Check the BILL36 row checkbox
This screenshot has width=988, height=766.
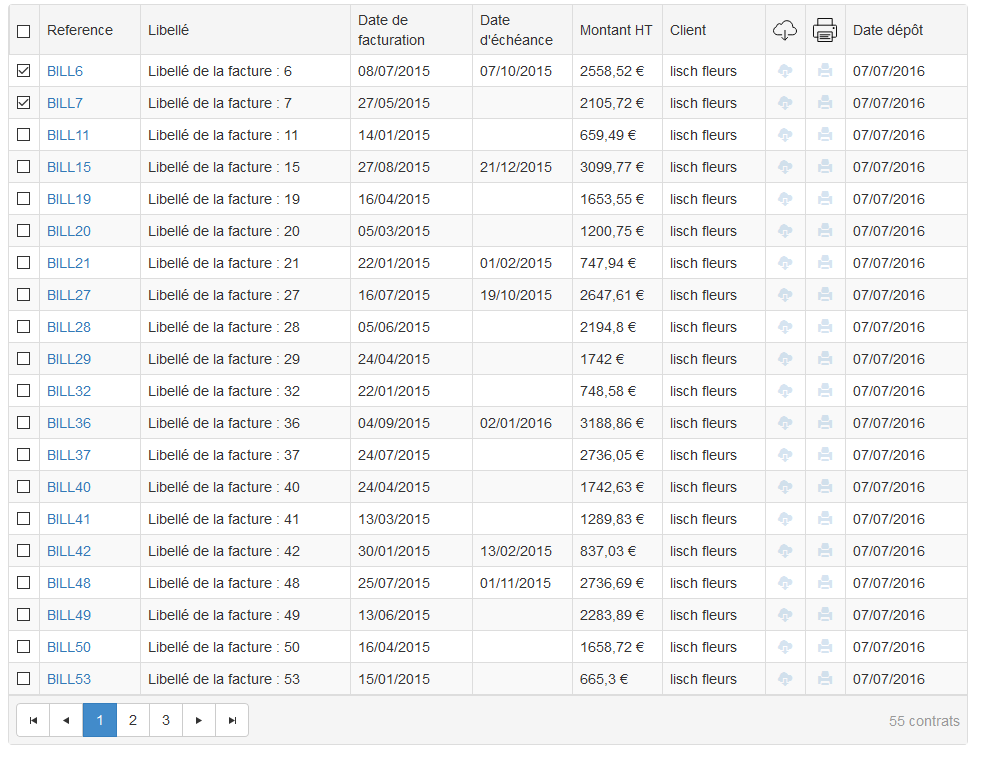[x=23, y=422]
